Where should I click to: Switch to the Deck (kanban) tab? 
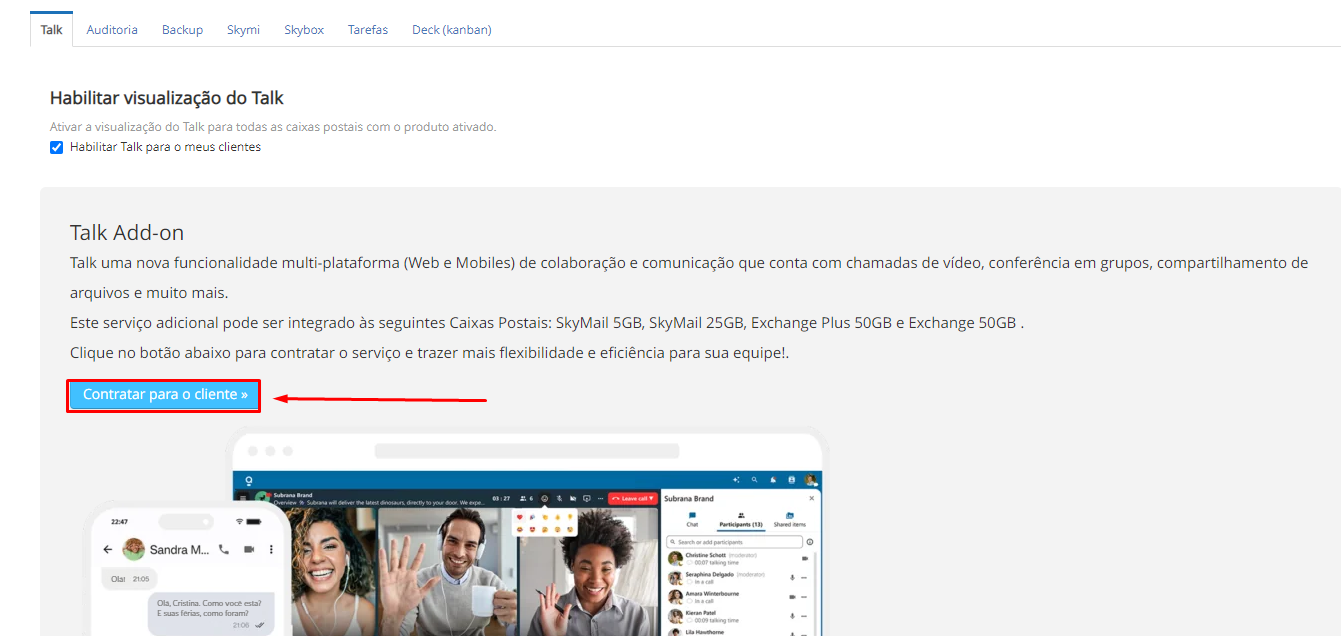tap(452, 30)
